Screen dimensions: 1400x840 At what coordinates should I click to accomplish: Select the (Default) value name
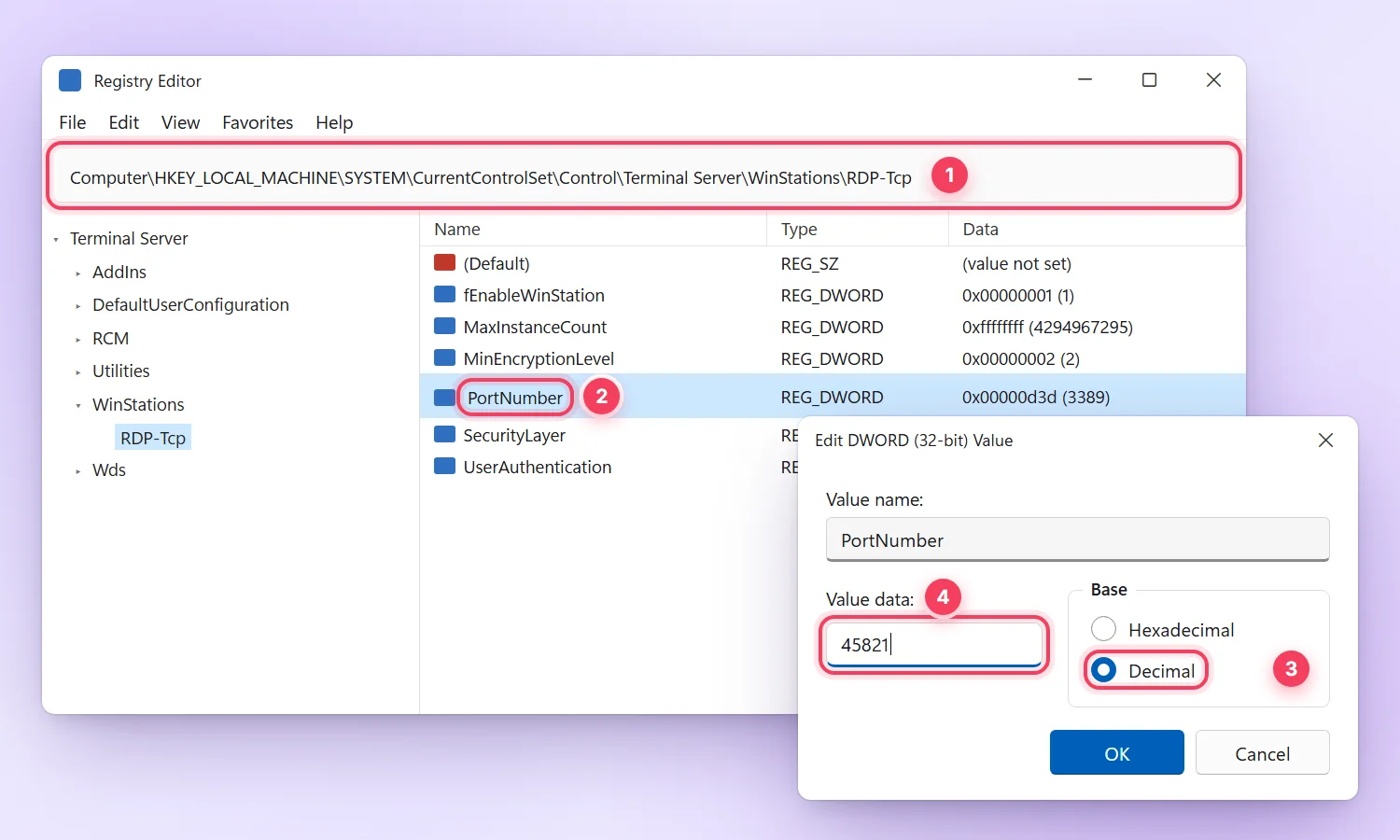[x=497, y=263]
